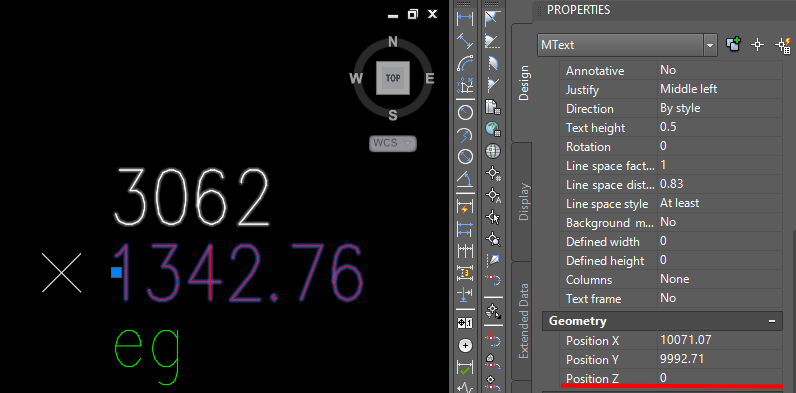796x393 pixels.
Task: Click the crosshair point icon with letter A
Action: pos(493,195)
